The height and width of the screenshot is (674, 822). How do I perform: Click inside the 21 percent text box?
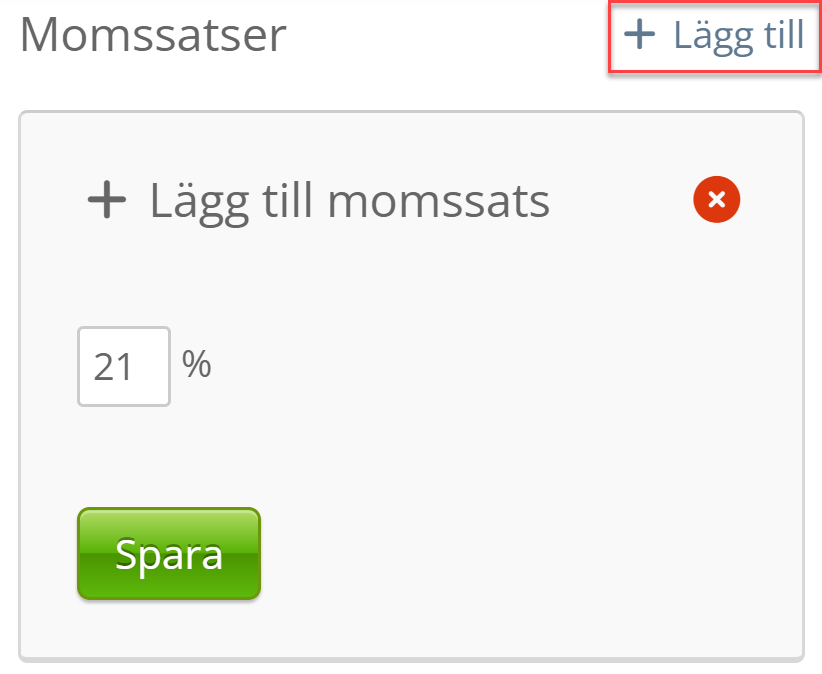point(124,366)
